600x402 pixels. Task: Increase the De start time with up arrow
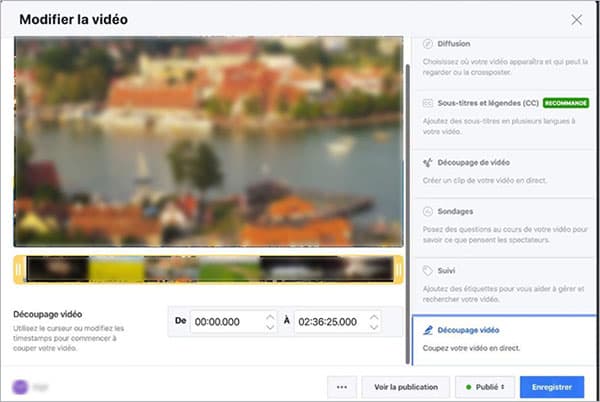[x=270, y=317]
